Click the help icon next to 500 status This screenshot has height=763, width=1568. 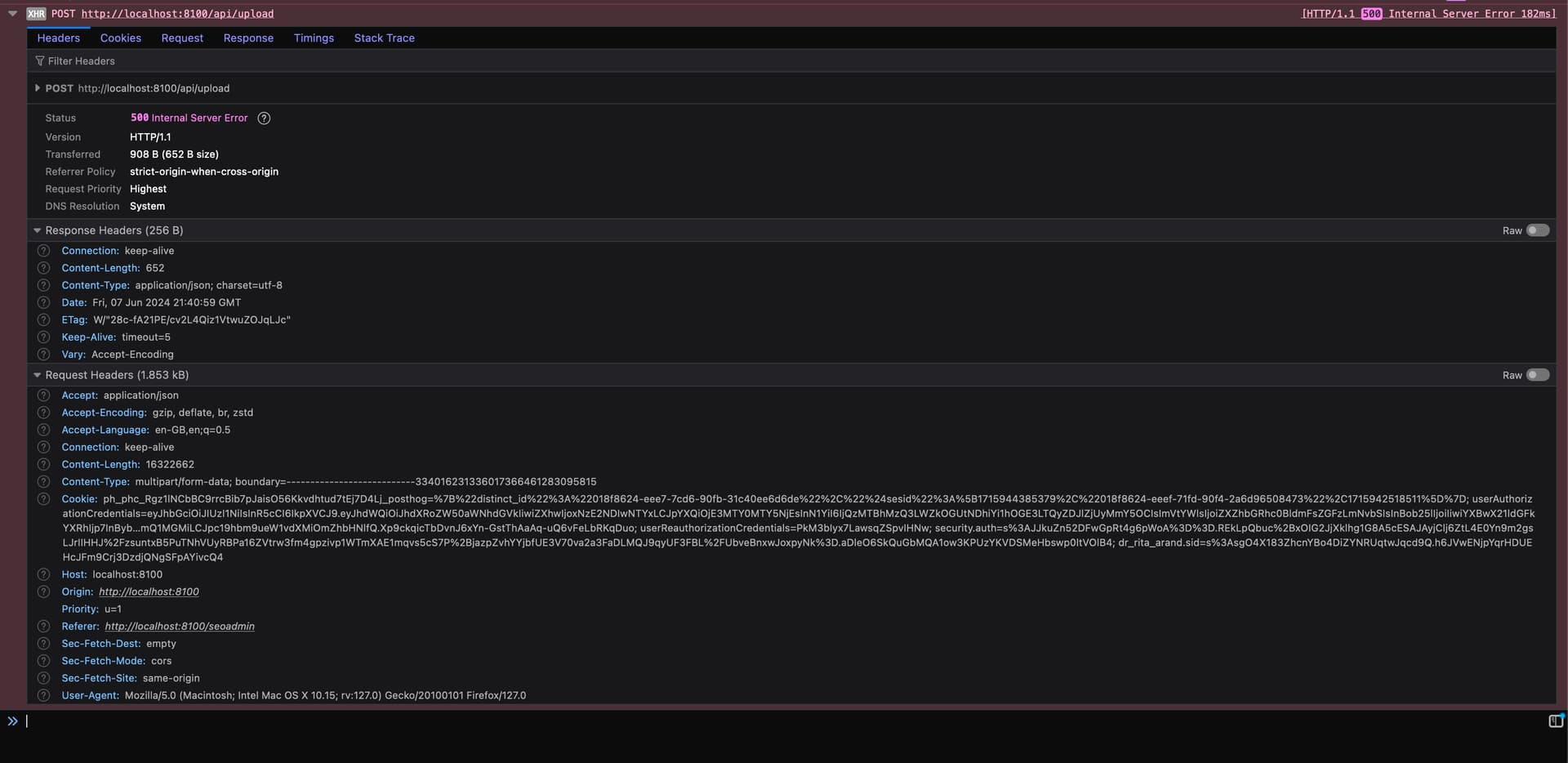pos(264,118)
